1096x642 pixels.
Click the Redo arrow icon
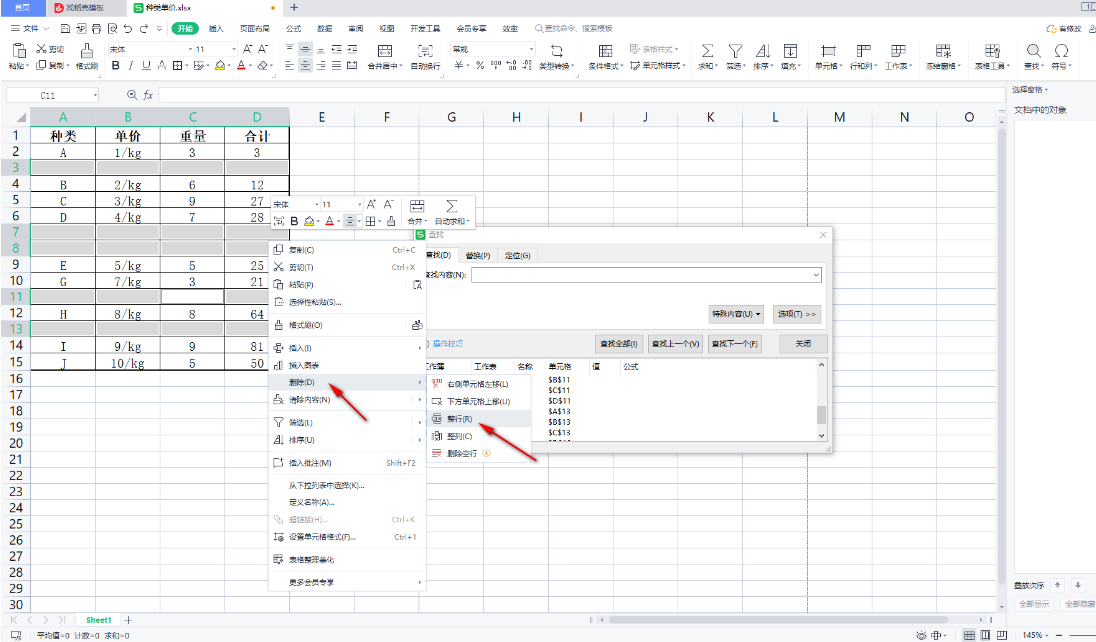[x=144, y=29]
